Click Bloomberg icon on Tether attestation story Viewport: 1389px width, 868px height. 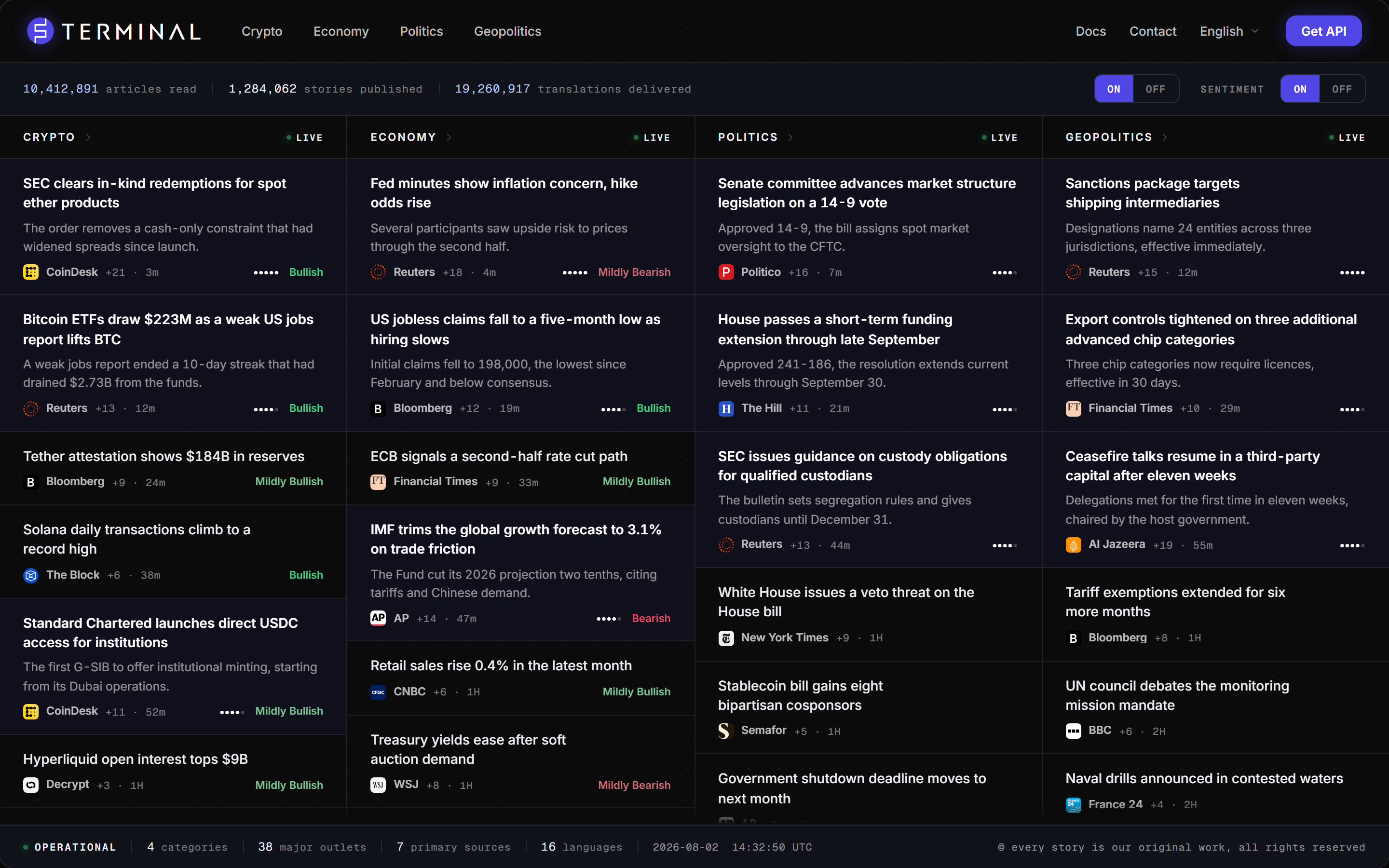click(31, 482)
